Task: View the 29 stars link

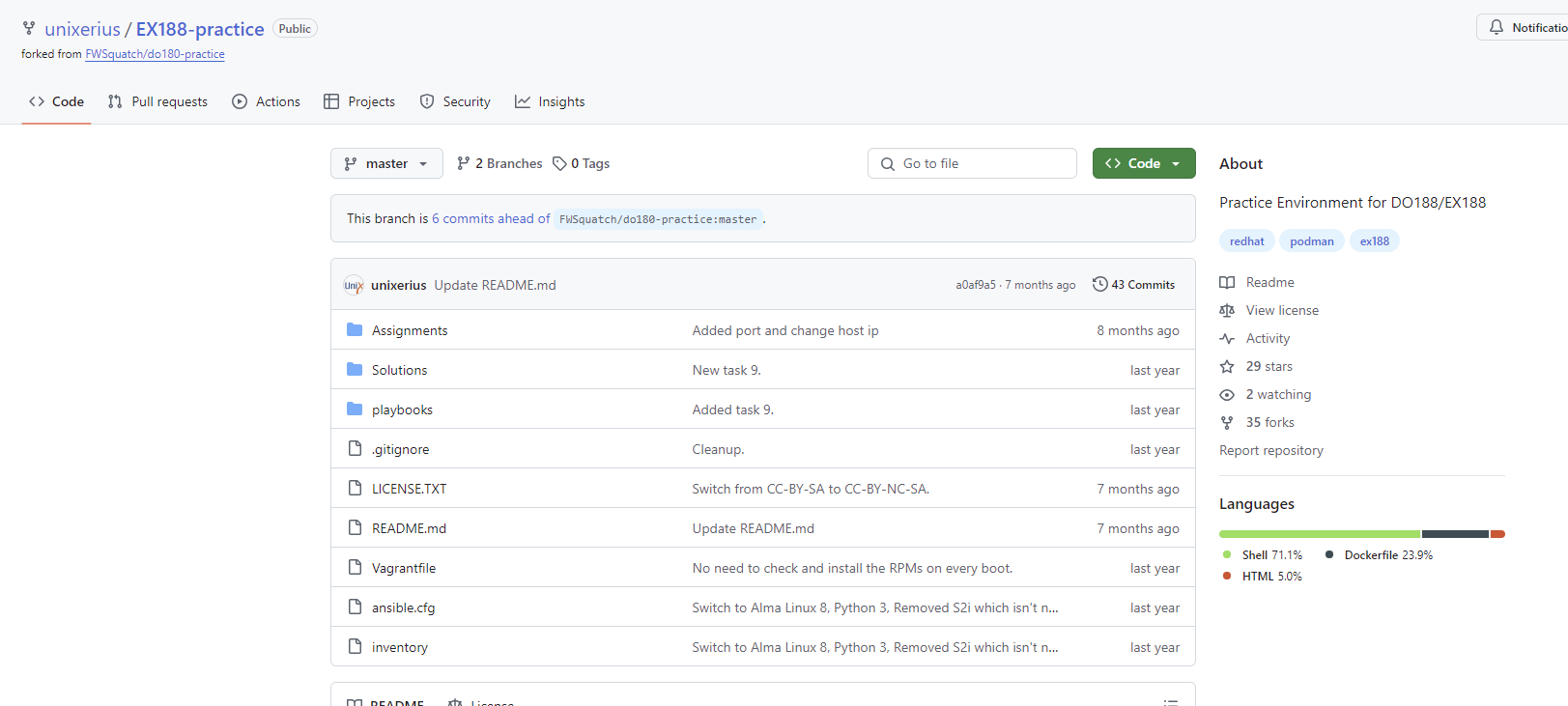Action: [1256, 366]
